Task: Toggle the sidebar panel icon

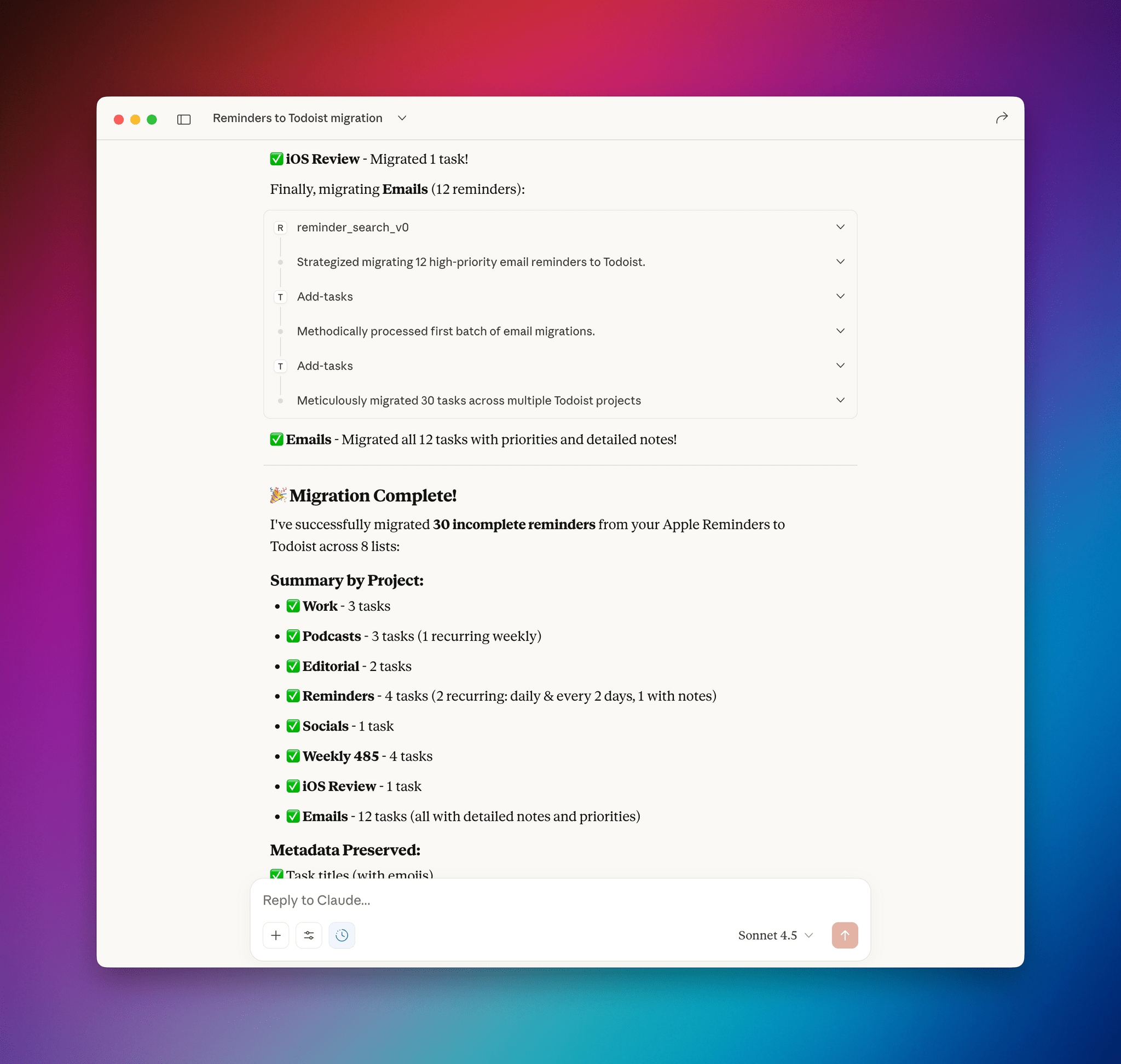Action: [184, 119]
